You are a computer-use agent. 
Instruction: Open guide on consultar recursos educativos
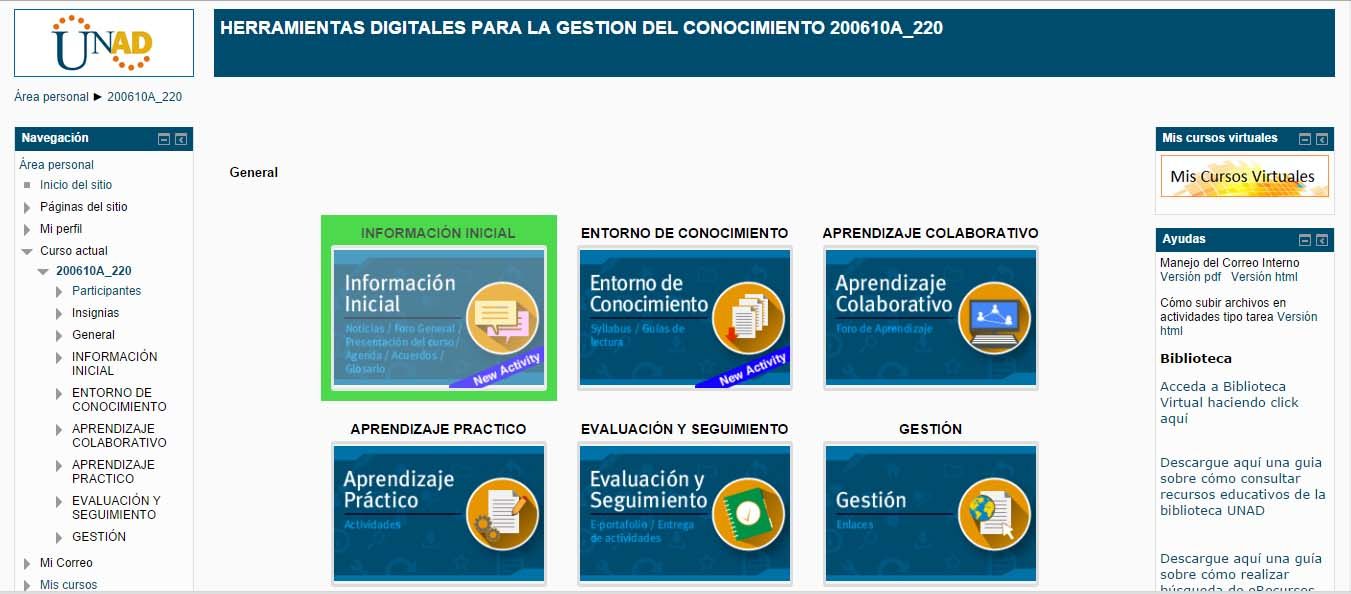[x=1243, y=487]
